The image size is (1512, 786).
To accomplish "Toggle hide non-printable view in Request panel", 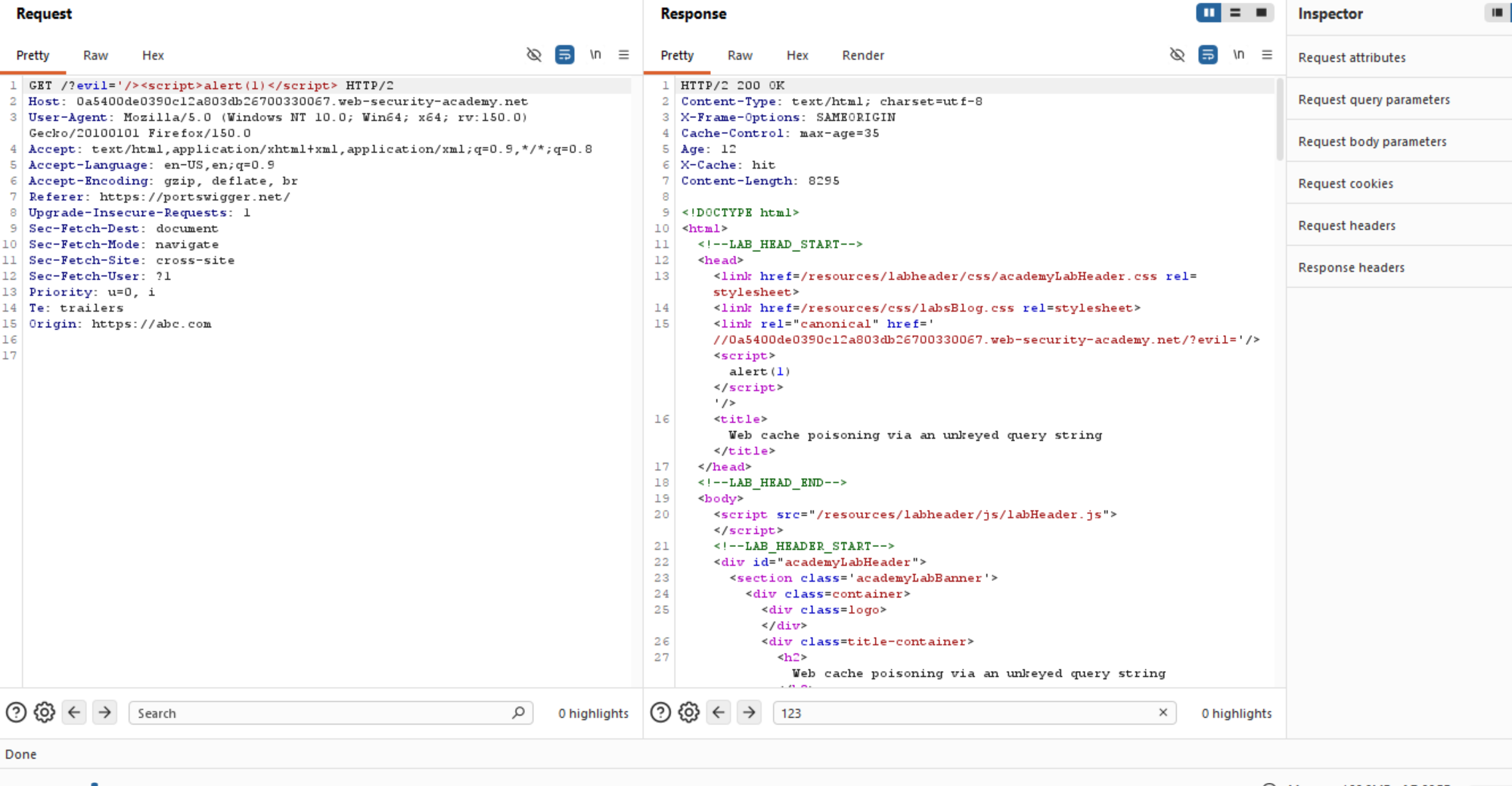I will tap(534, 54).
